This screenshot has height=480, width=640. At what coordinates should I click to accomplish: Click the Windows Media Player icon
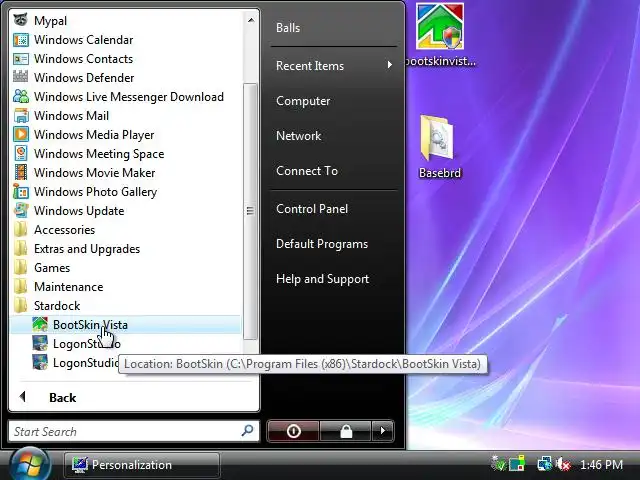tap(20, 134)
